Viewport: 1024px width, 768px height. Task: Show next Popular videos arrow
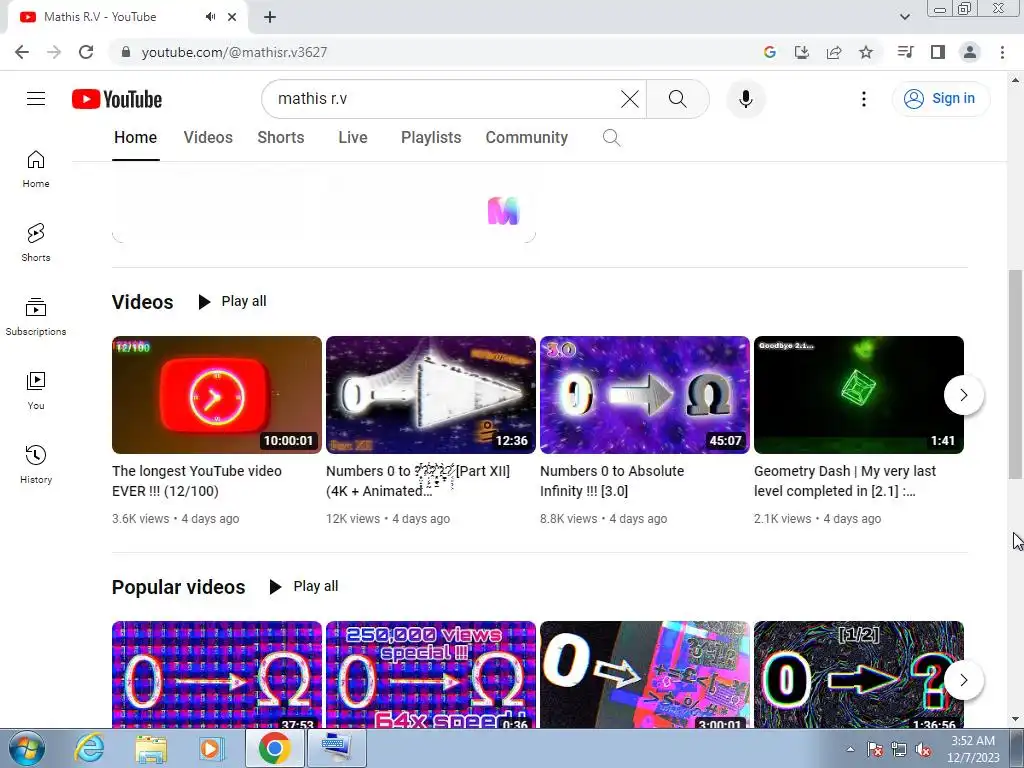click(x=963, y=680)
